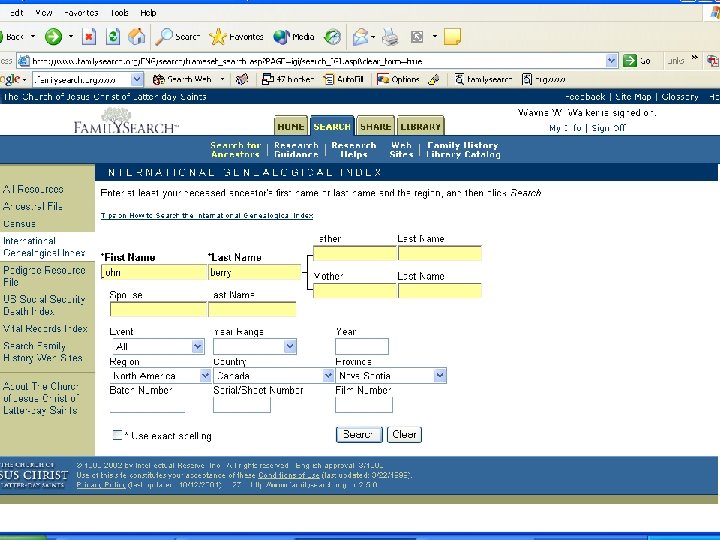
Task: Go to the browser Home icon
Action: [136, 37]
